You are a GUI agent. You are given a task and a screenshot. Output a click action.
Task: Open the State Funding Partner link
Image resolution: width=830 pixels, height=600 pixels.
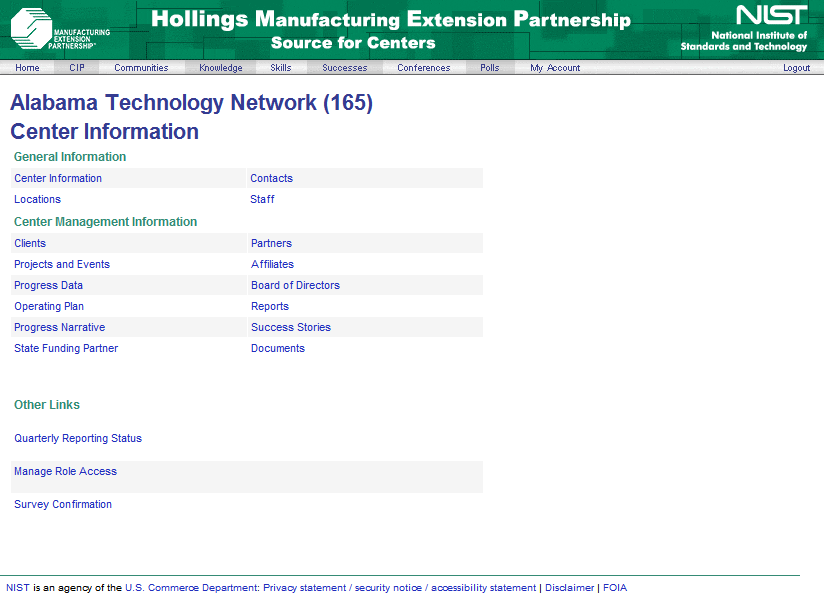pos(66,348)
